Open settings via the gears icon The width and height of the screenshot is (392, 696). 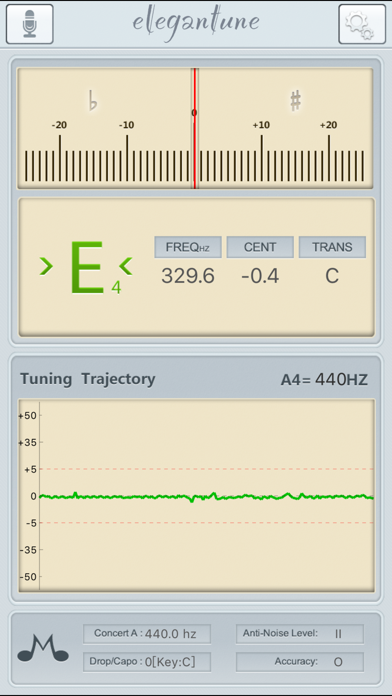(362, 24)
